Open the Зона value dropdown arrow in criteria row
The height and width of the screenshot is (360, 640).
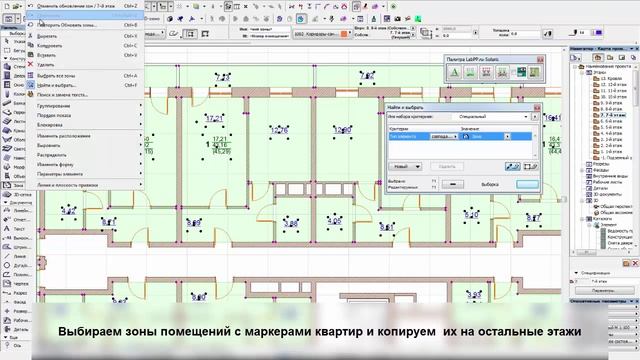pyautogui.click(x=507, y=136)
